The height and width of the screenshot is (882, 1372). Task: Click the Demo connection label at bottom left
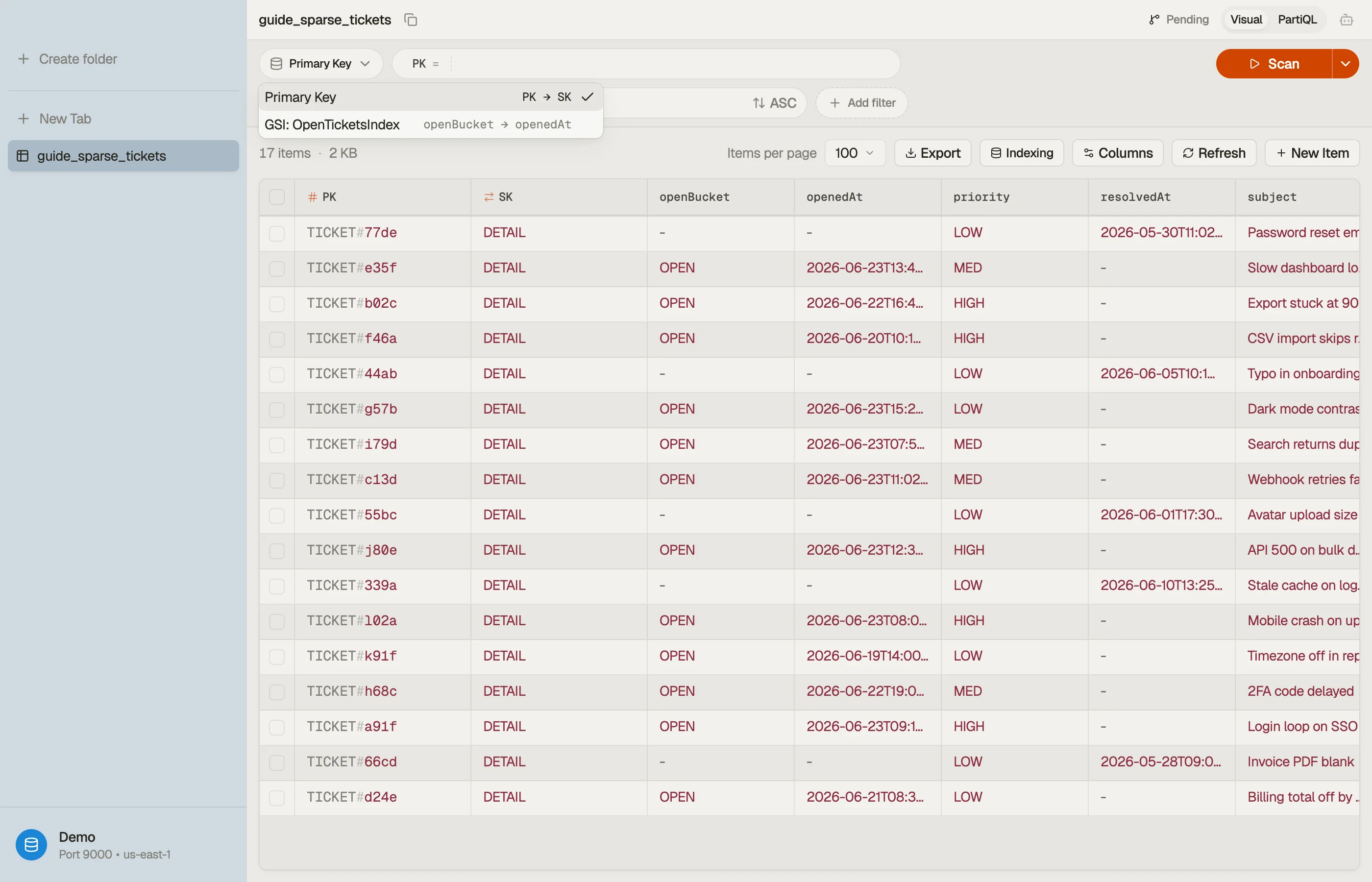(77, 837)
